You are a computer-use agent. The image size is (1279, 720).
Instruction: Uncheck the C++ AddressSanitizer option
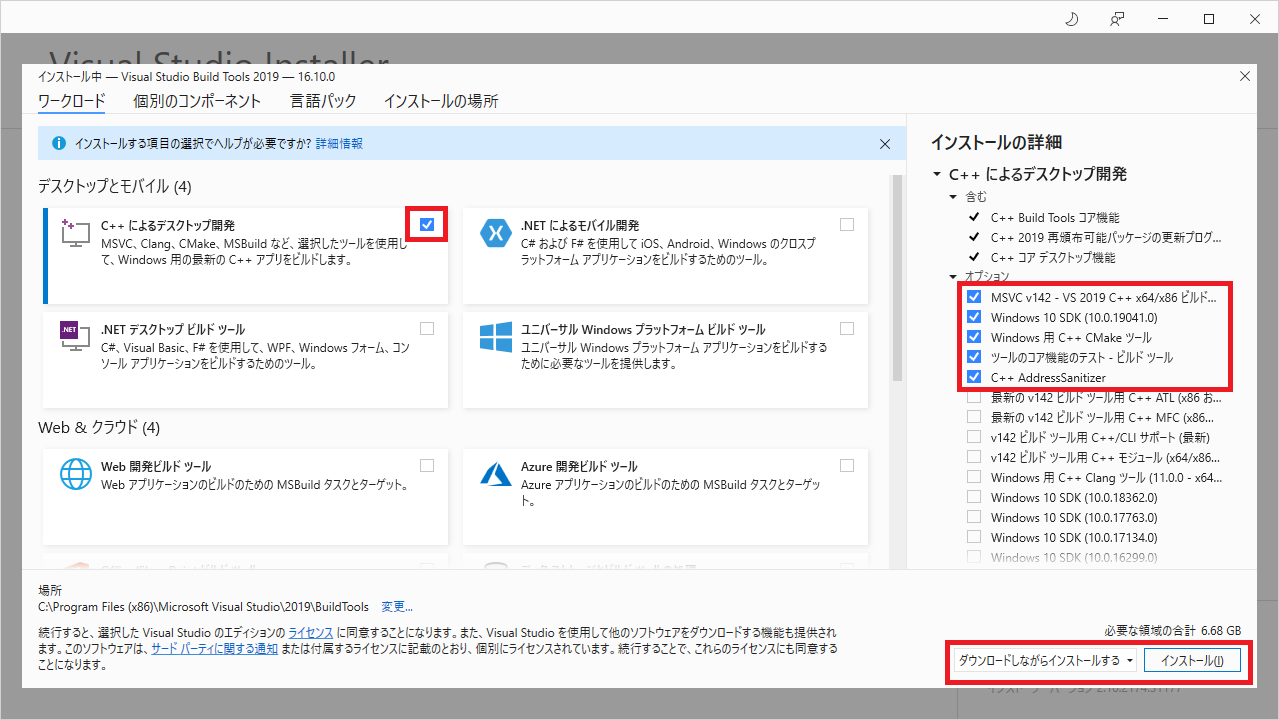(974, 377)
